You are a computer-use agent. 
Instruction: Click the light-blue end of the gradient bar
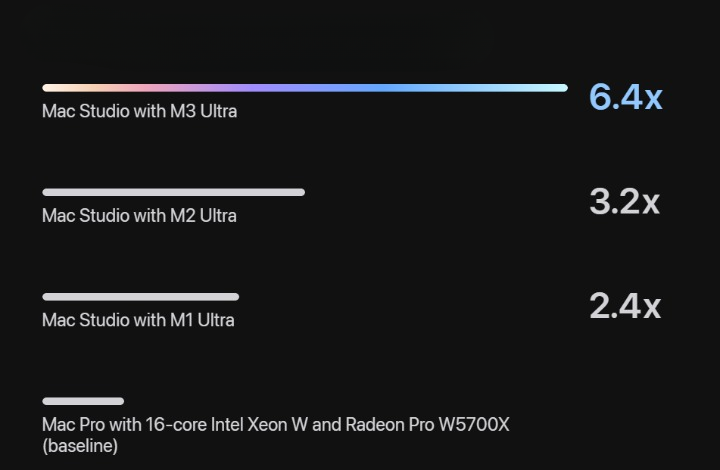tap(542, 88)
